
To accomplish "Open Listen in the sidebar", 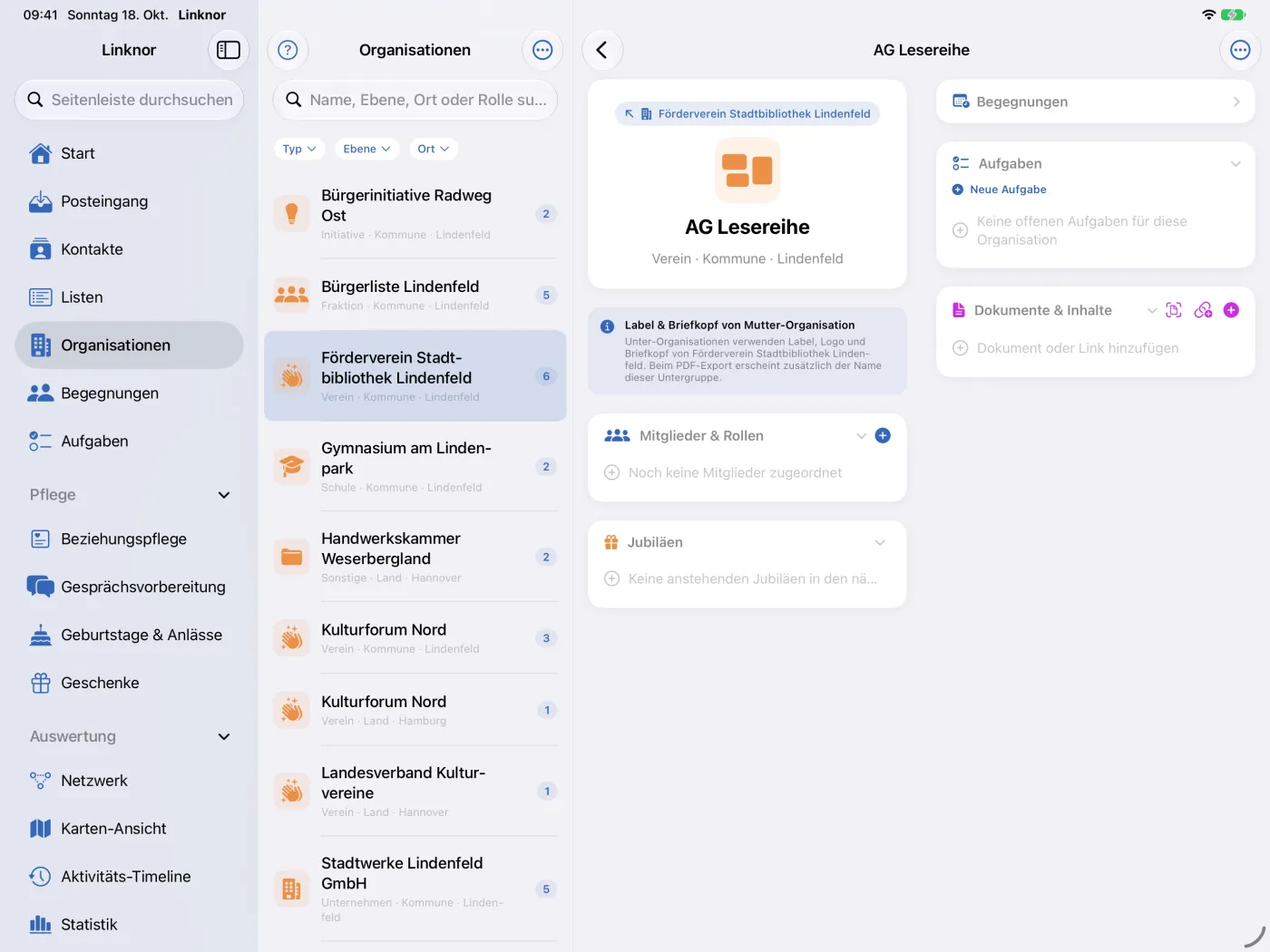I will (129, 297).
